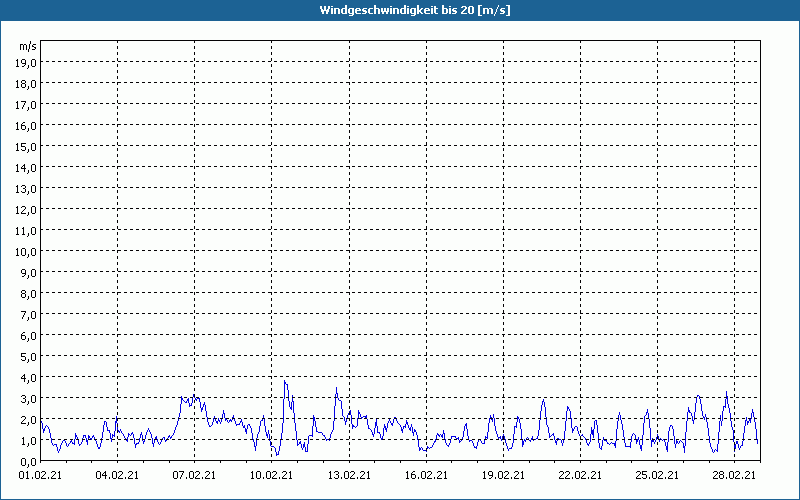
Task: Select the 9,0 y-axis value
Action: (x=29, y=273)
